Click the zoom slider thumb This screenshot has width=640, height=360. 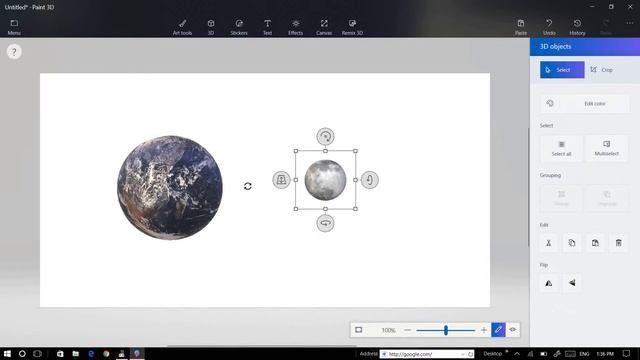point(446,330)
